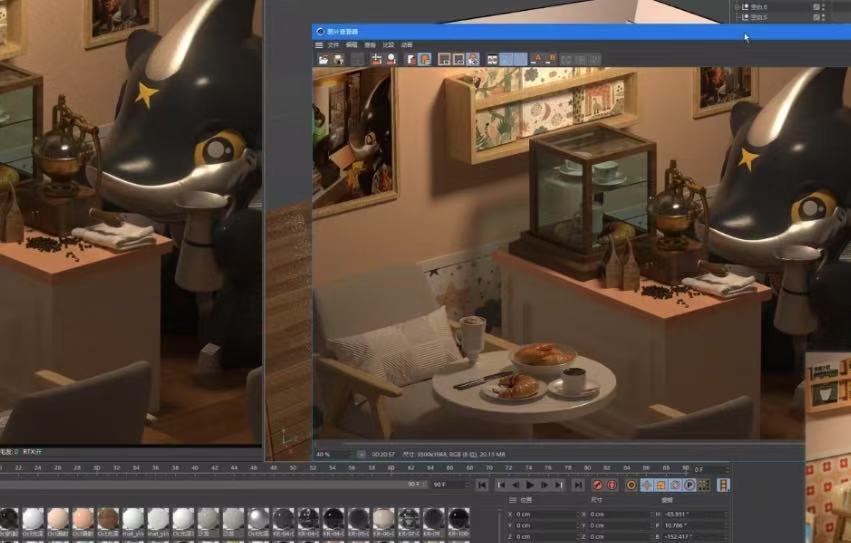Open the hamburger menu in Picture Viewer
This screenshot has width=851, height=543.
point(319,45)
